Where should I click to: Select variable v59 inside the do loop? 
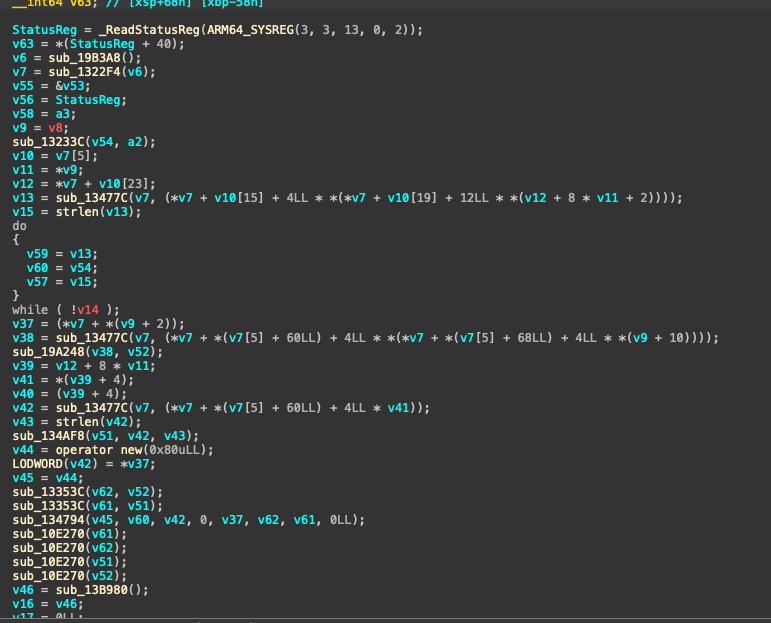point(37,254)
